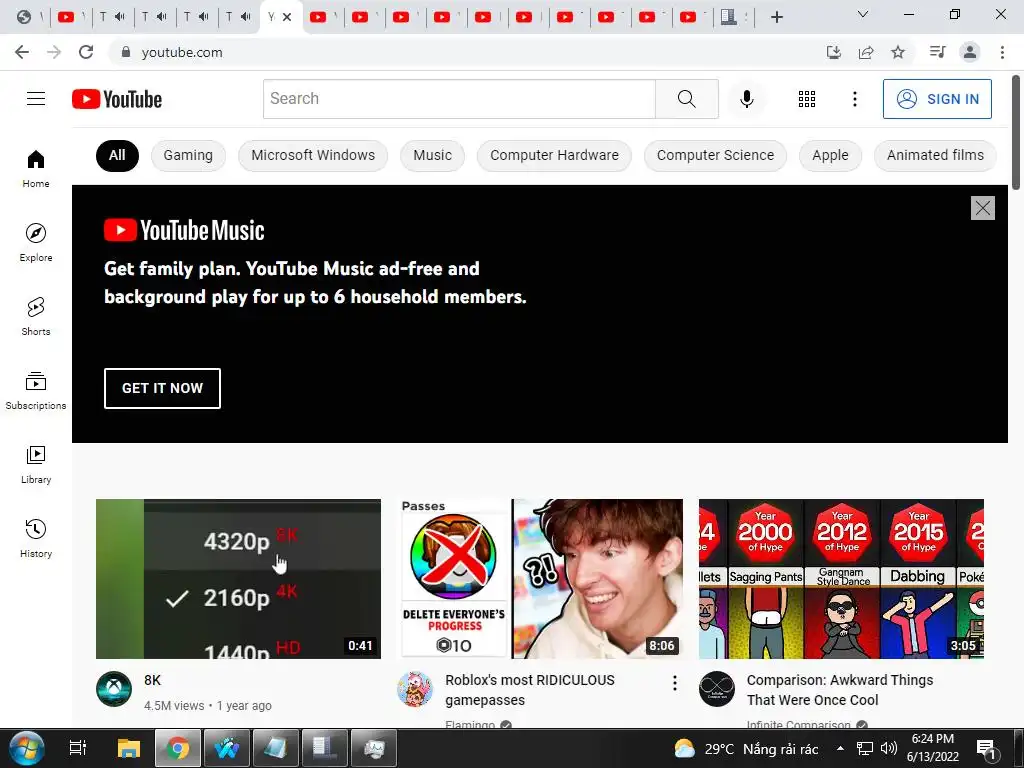Bookmark this page with star icon
This screenshot has height=768, width=1024.
[898, 52]
